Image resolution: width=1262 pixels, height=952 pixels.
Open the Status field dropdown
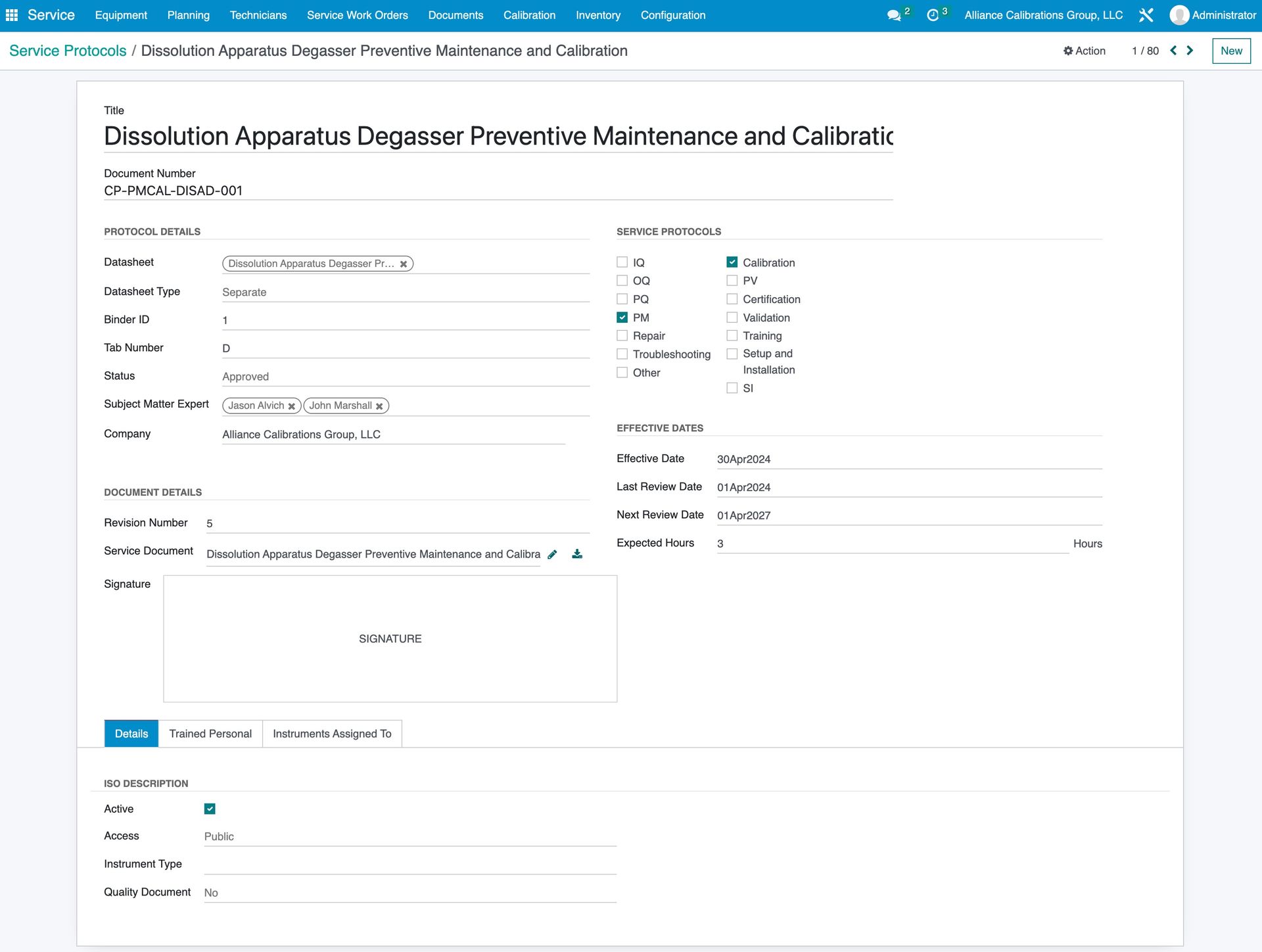pyautogui.click(x=406, y=376)
